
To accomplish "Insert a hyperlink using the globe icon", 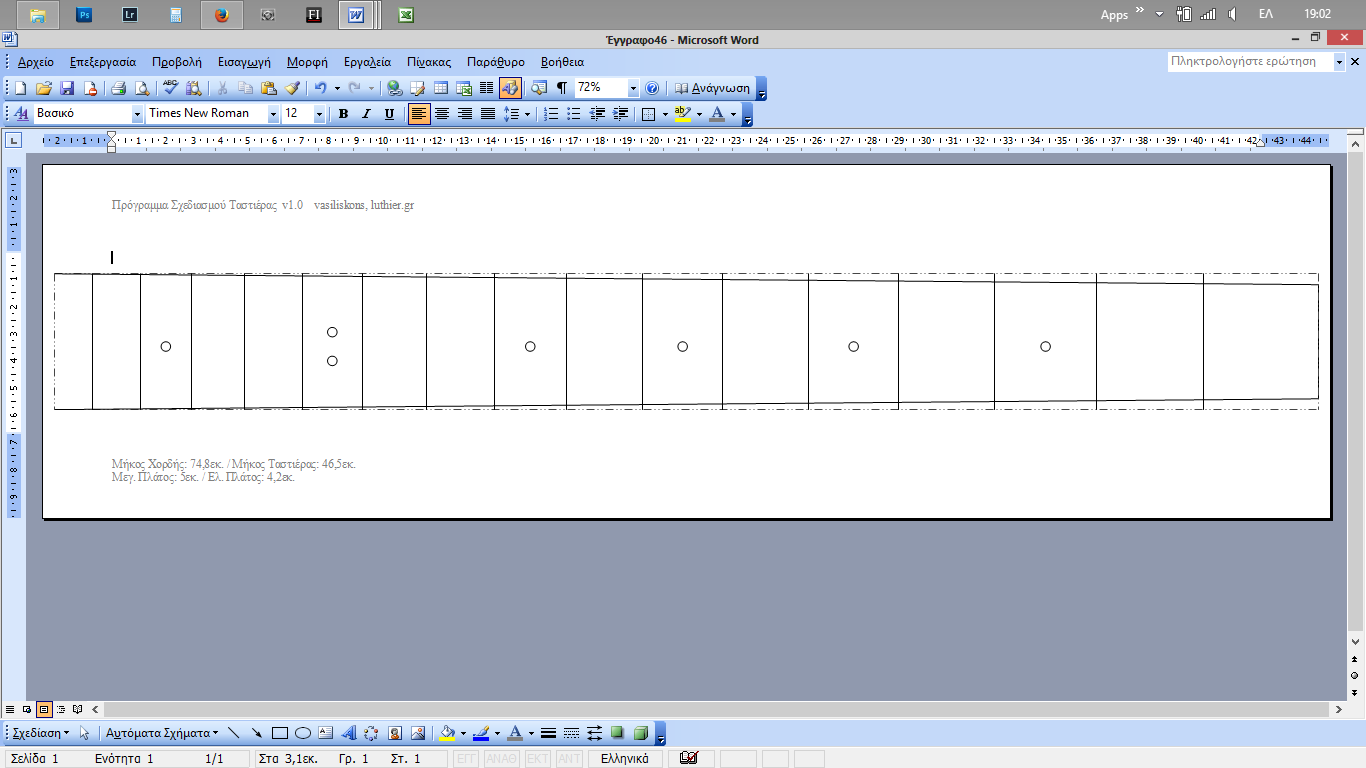I will point(394,88).
